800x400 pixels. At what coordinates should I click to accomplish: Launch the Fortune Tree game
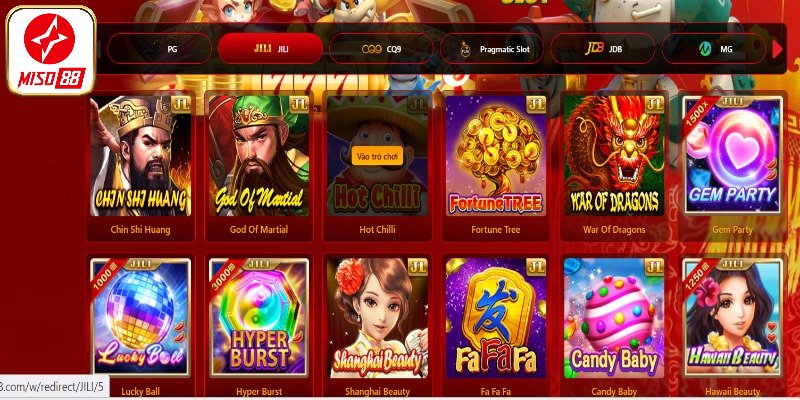(x=496, y=156)
